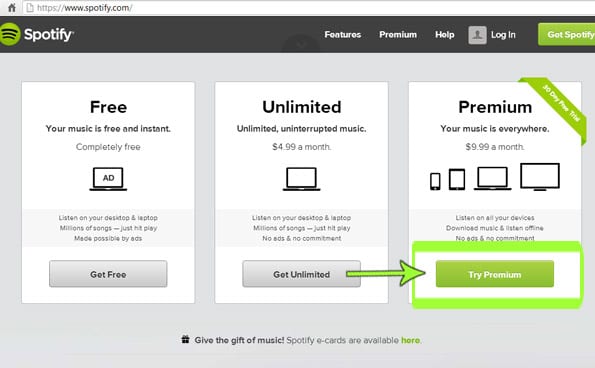Click 'Download music & listen offline' text
This screenshot has width=595, height=368.
[495, 228]
